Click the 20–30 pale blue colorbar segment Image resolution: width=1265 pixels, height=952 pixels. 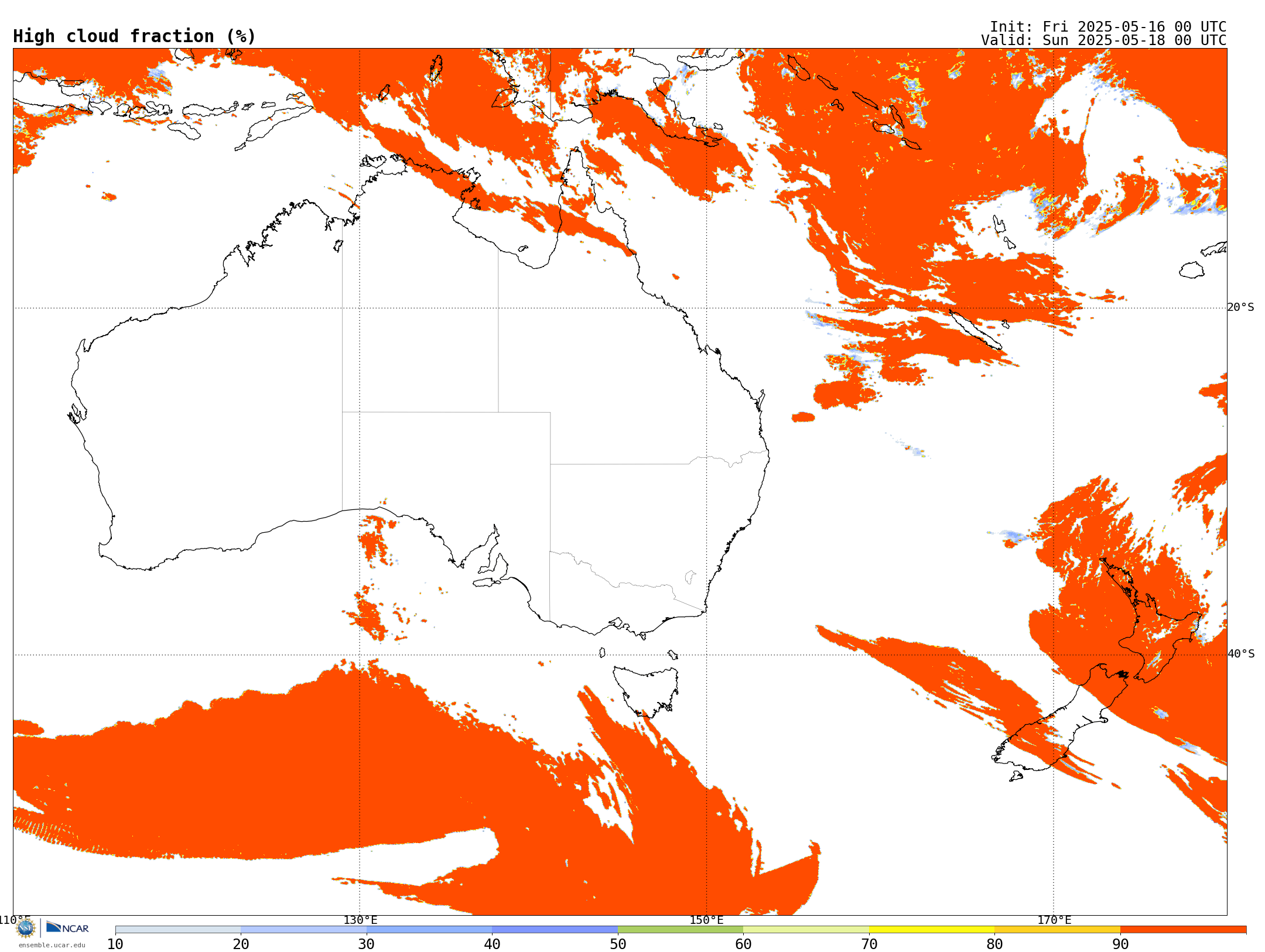(303, 930)
